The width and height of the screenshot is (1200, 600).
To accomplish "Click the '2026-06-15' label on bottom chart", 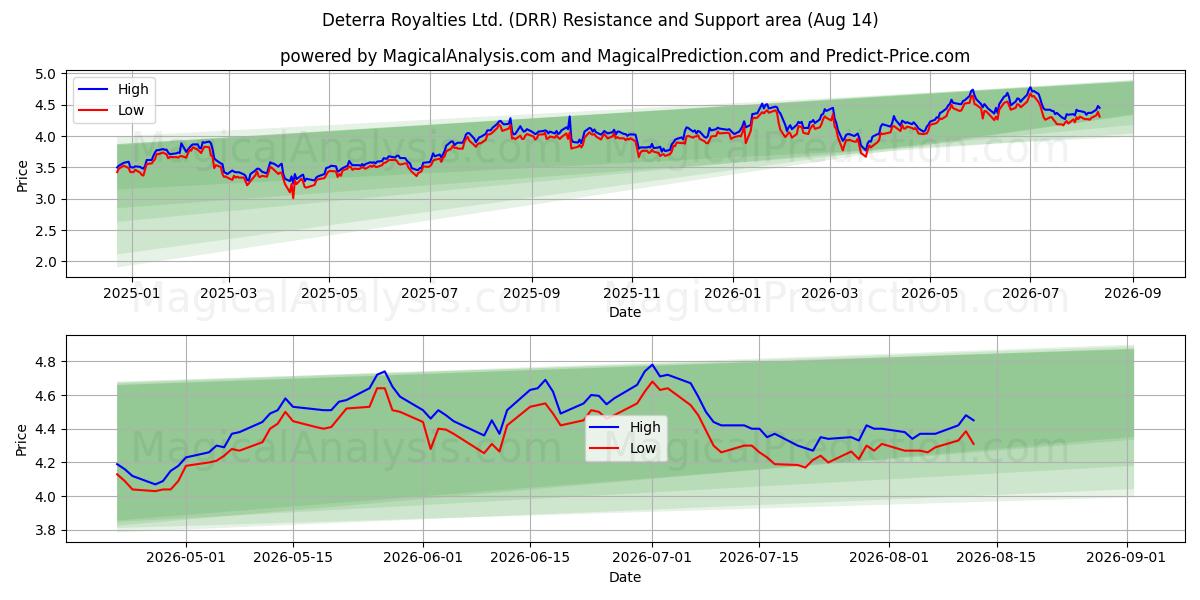I will point(529,560).
